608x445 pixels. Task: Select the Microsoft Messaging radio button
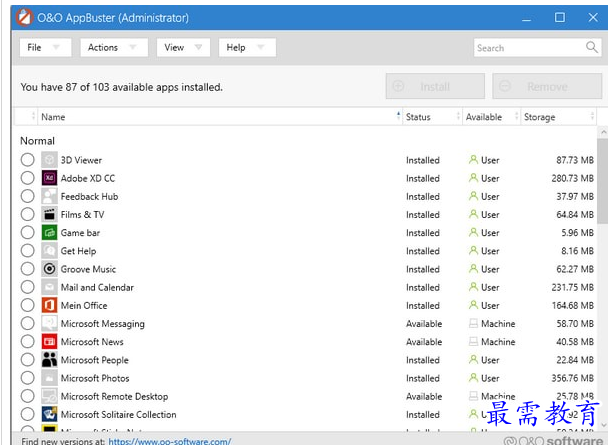tap(28, 323)
